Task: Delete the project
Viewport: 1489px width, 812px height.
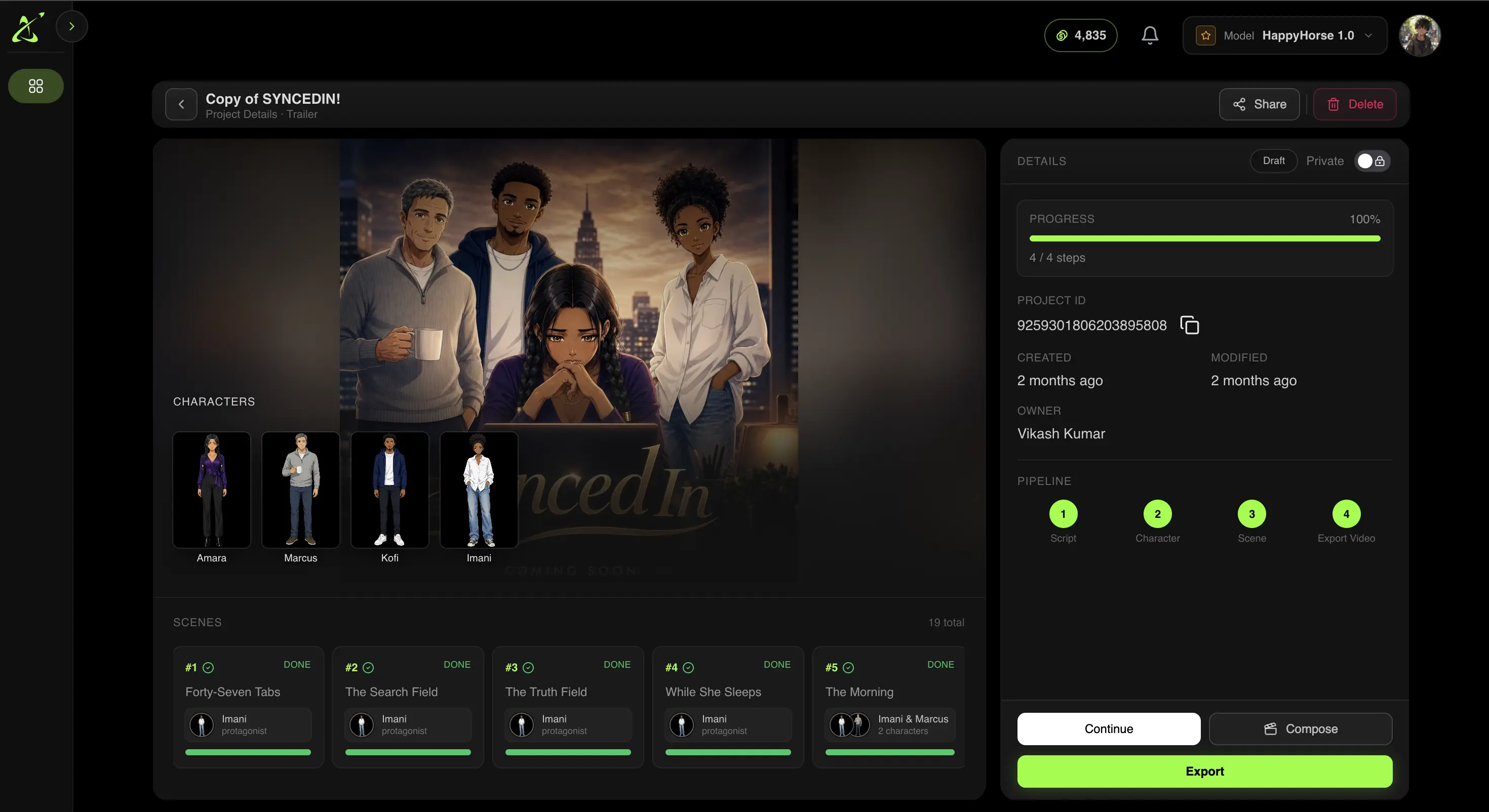Action: [1355, 105]
